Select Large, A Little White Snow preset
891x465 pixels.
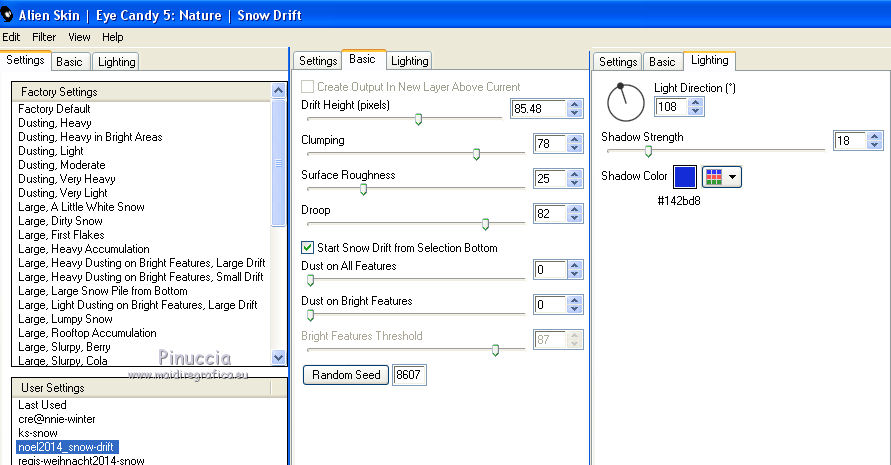point(81,207)
